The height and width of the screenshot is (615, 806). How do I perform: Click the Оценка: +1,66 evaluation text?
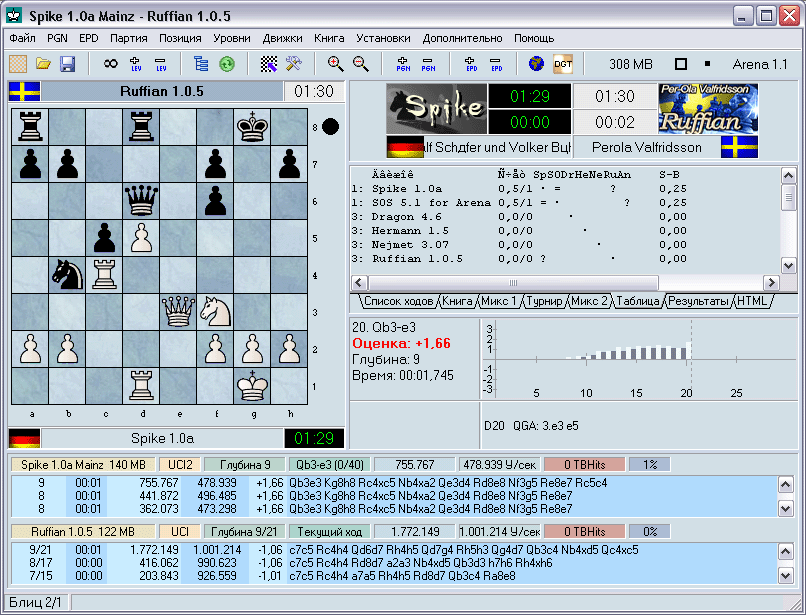401,343
